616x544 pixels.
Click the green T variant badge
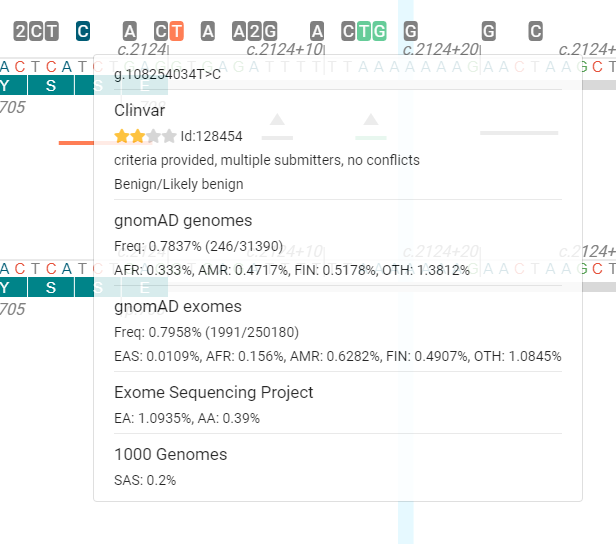(364, 31)
